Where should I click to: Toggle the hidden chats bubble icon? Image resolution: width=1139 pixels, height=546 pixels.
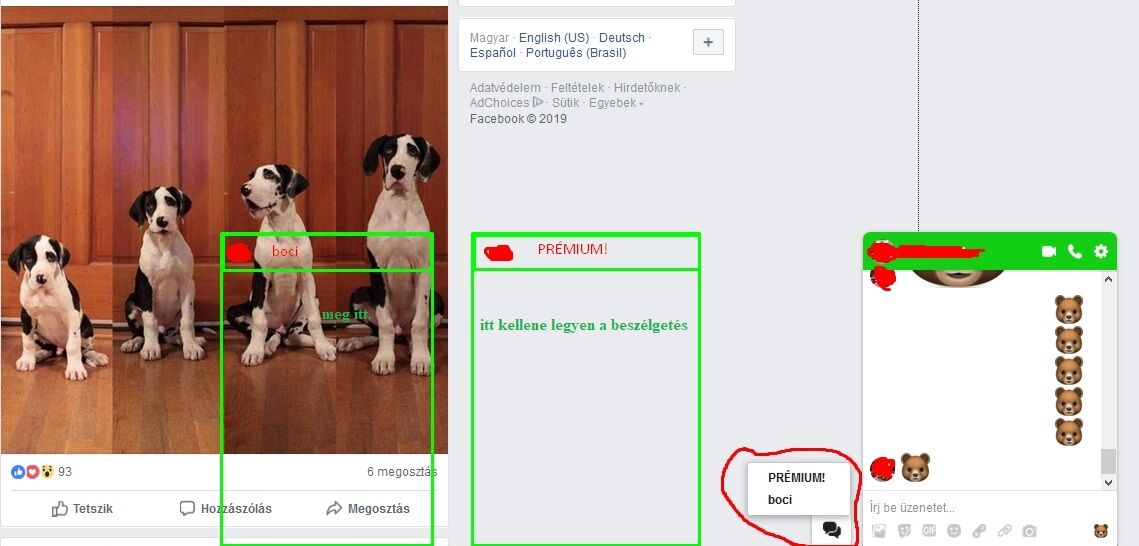coord(832,529)
